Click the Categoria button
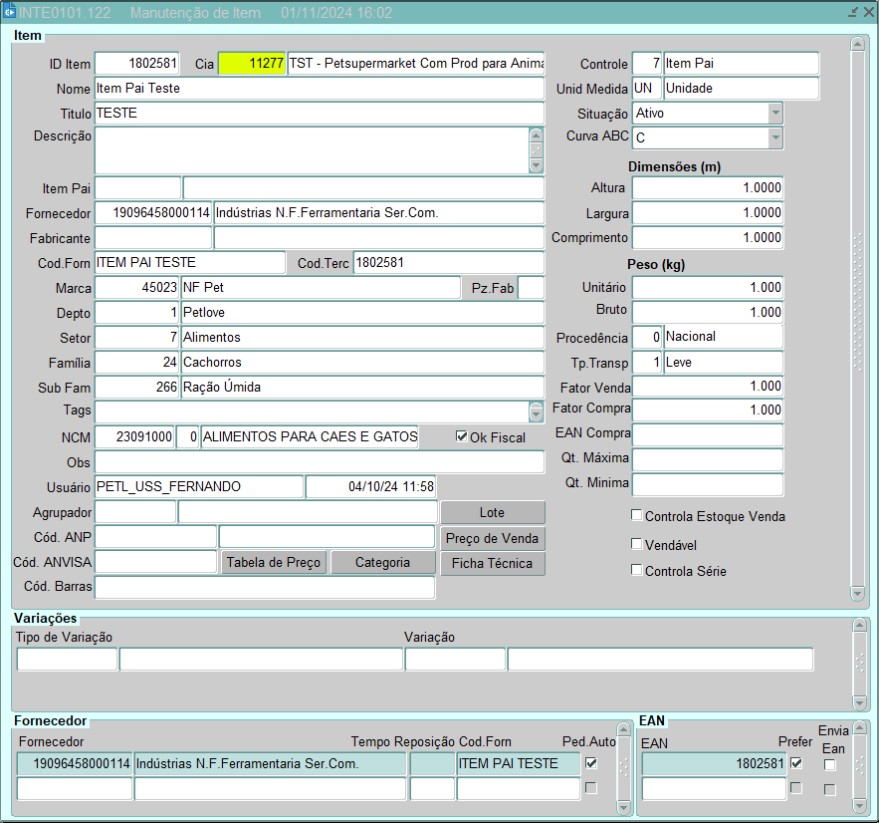The image size is (879, 823). pyautogui.click(x=382, y=563)
